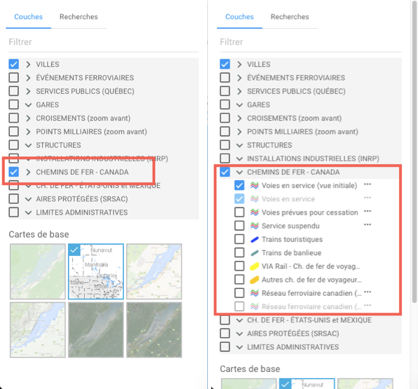Viewport: 418px width, 389px height.
Task: Select the top-right basemap thumbnail in the left panel
Action: (x=154, y=271)
